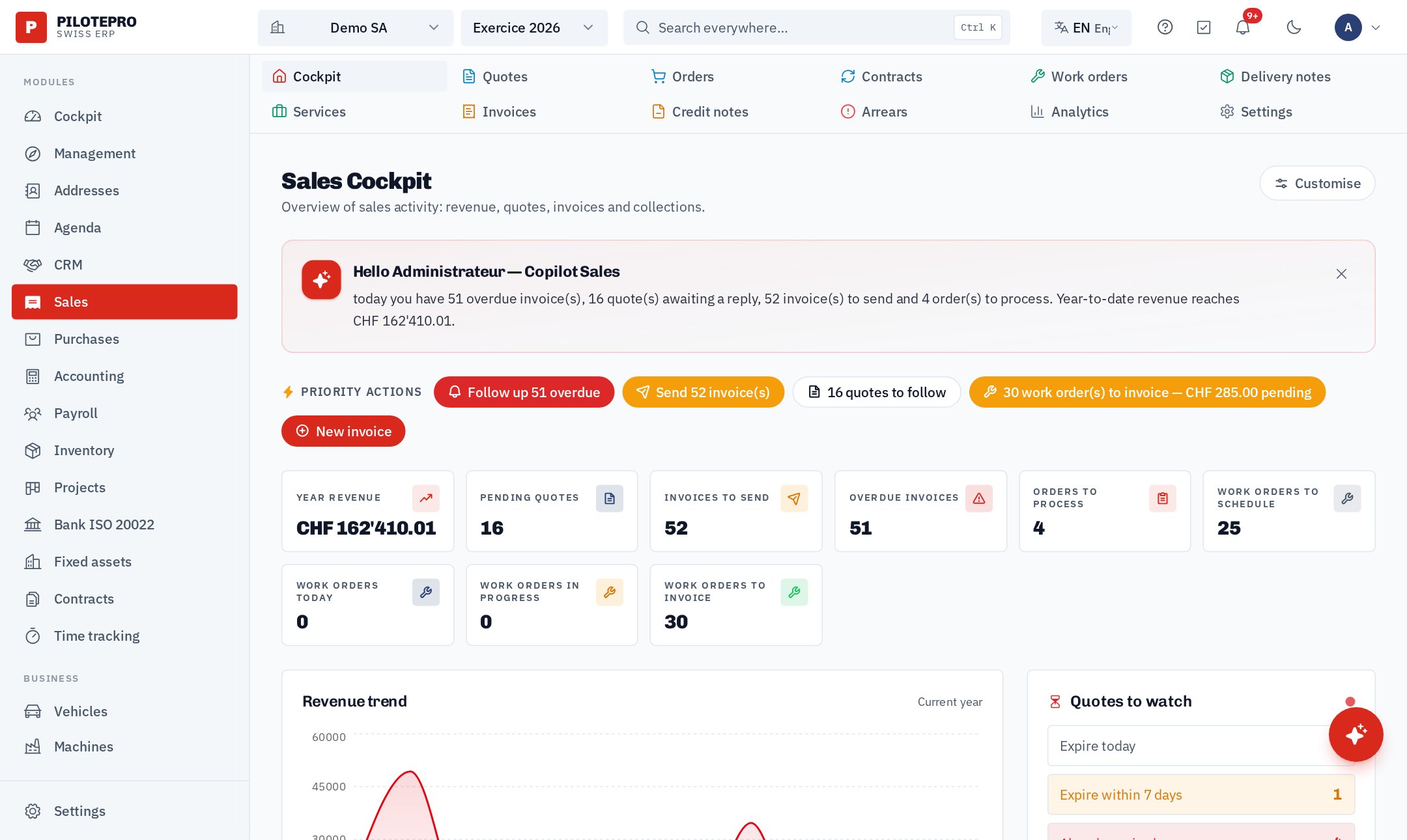This screenshot has height=840, width=1407.
Task: Open the Work Orders Today card
Action: tap(367, 605)
